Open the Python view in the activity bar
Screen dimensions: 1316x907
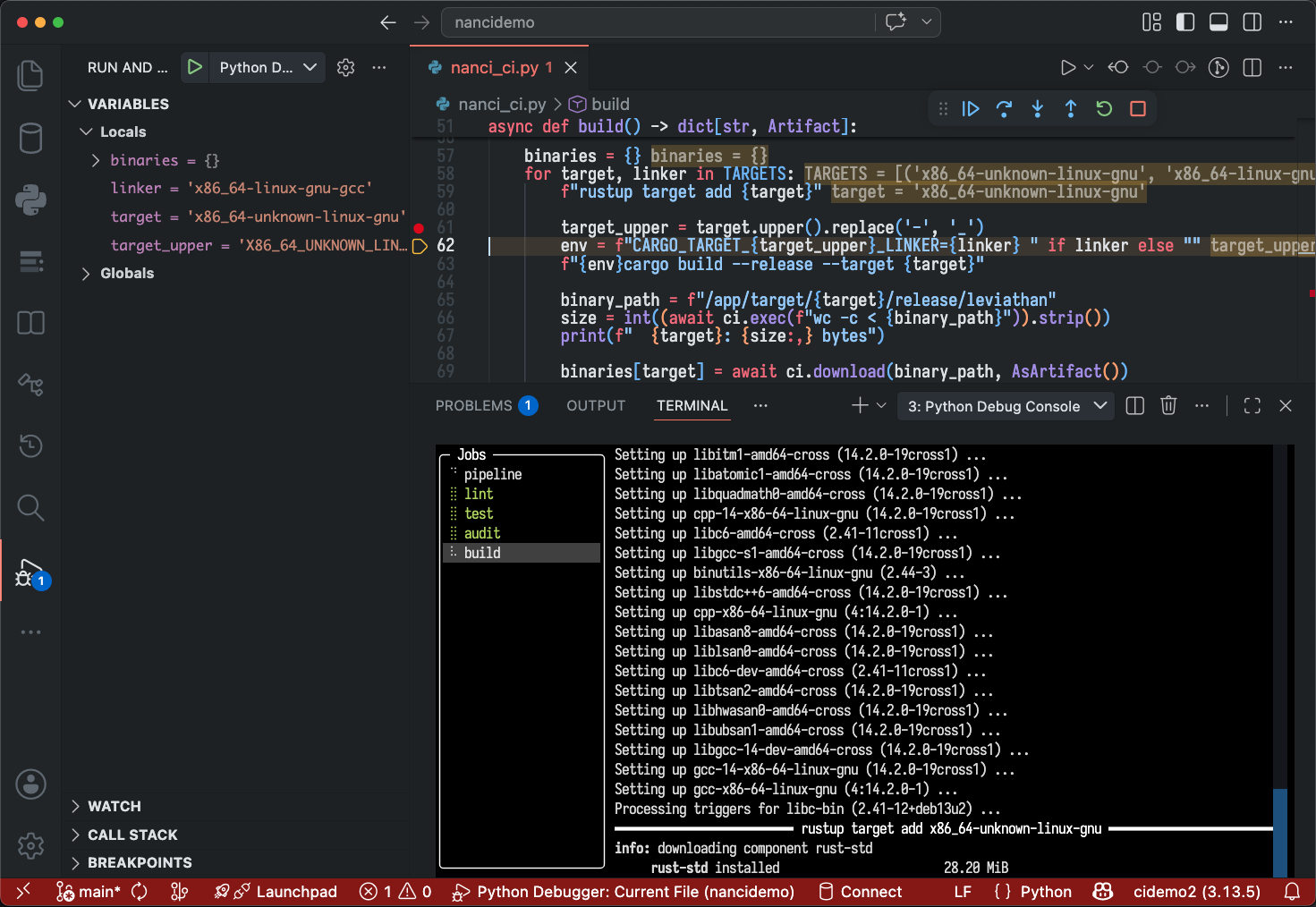coord(30,199)
